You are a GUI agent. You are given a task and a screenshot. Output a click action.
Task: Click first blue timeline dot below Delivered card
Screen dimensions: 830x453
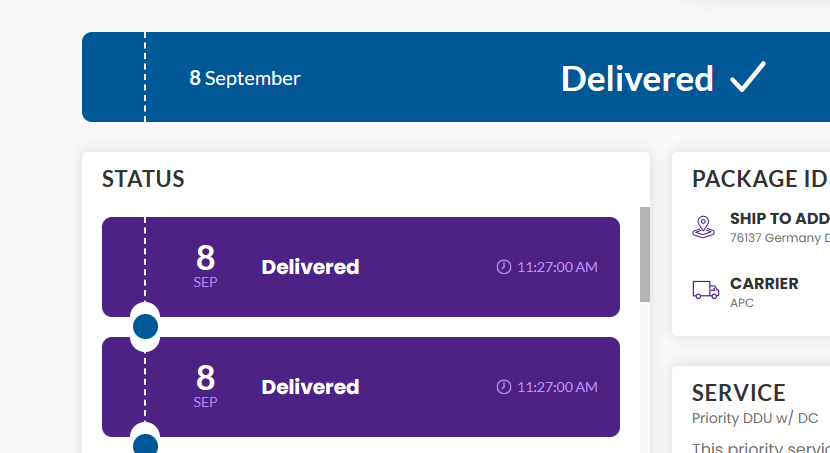(x=145, y=327)
